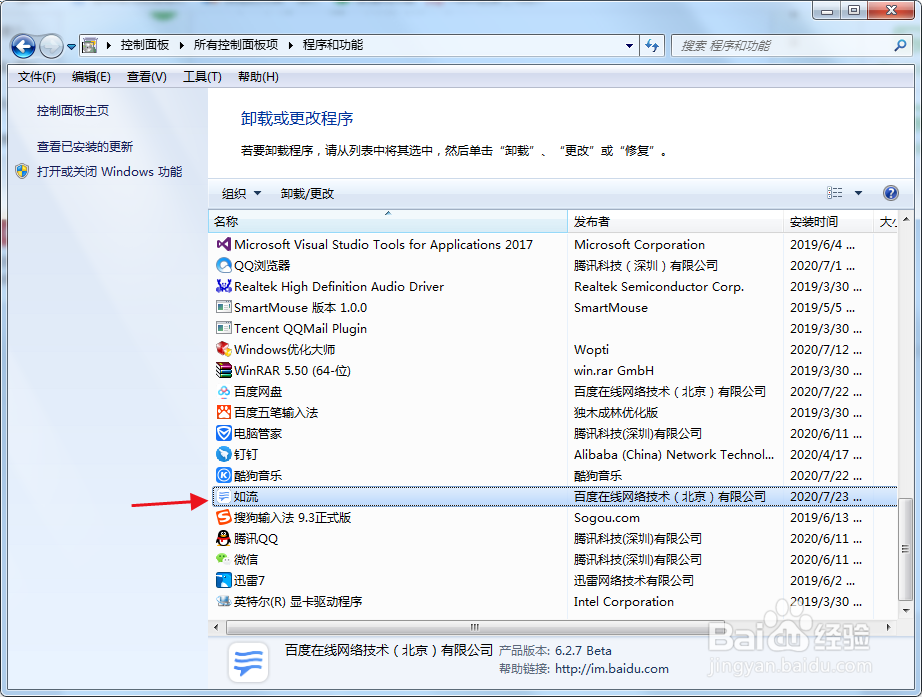This screenshot has height=697, width=922.
Task: Click vertical scrollbar down arrow
Action: pos(906,611)
